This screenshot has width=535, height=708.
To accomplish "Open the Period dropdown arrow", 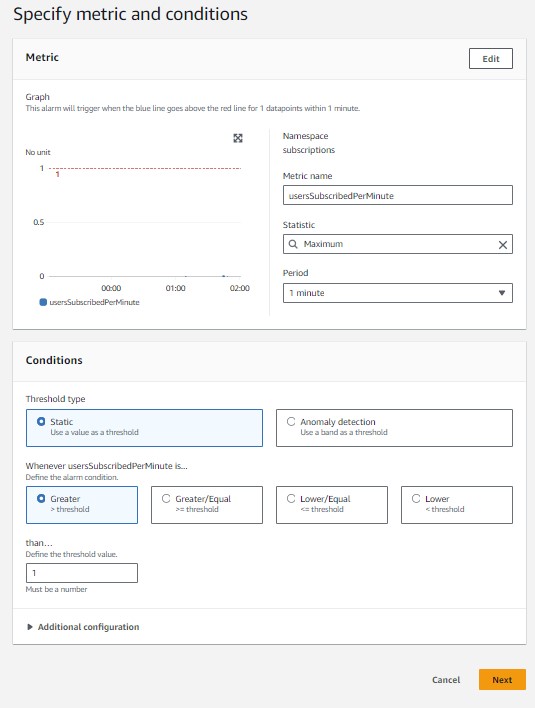I will coord(502,293).
